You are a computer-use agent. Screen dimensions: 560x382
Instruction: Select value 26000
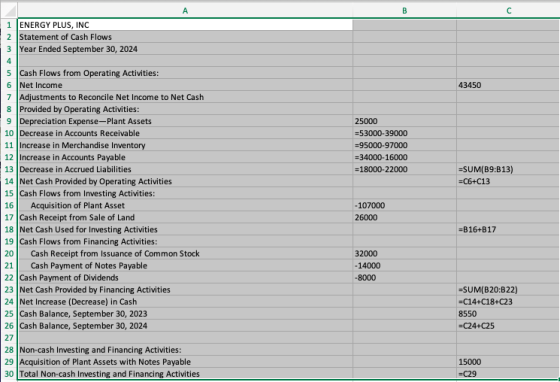pyautogui.click(x=404, y=217)
